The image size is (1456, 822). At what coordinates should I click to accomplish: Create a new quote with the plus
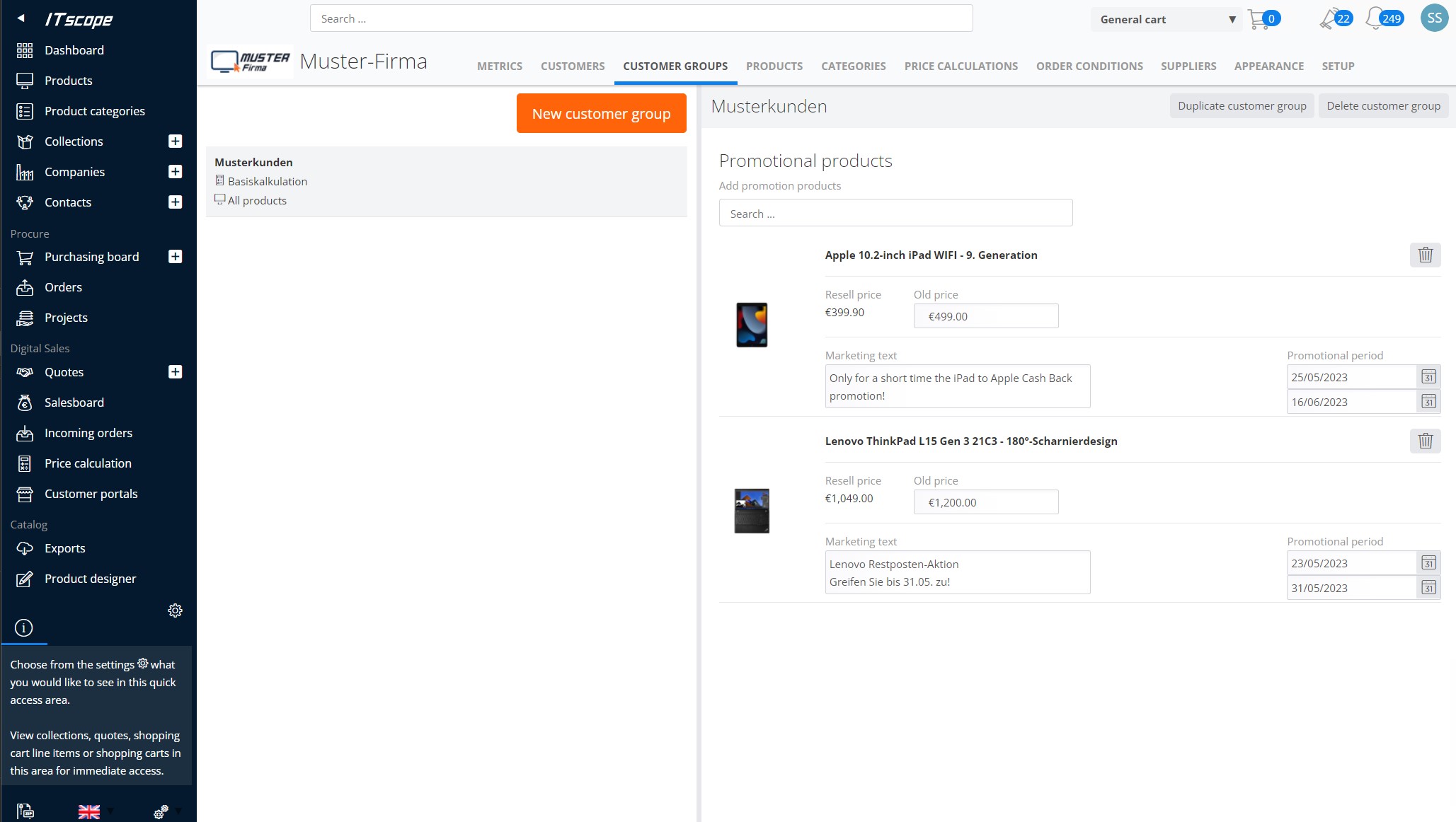click(x=176, y=372)
